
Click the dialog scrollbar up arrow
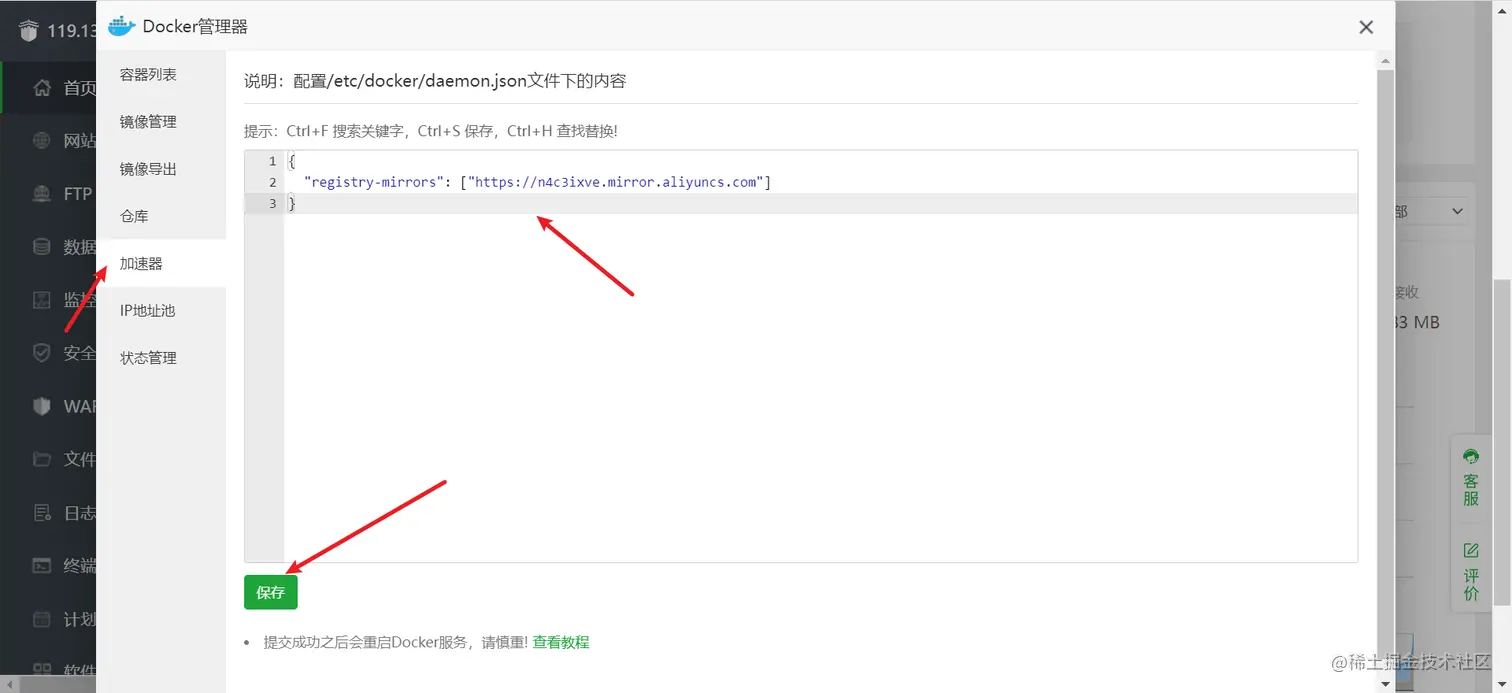coord(1385,61)
